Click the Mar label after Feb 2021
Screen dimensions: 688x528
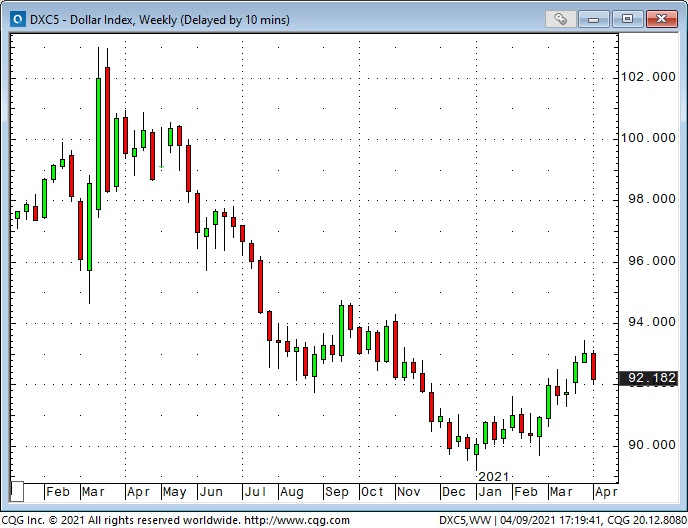[x=561, y=492]
